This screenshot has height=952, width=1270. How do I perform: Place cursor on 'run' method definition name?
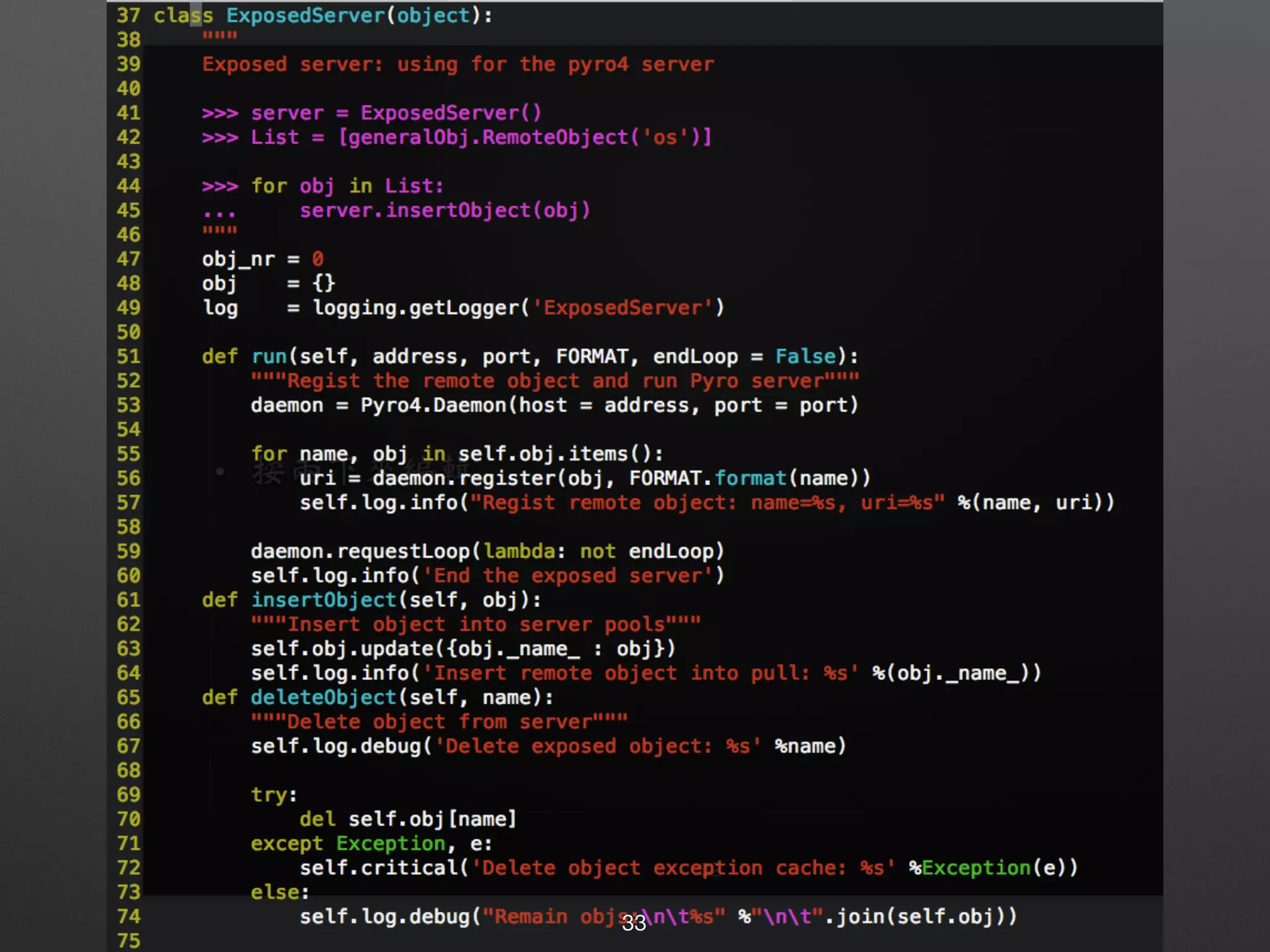tap(269, 356)
